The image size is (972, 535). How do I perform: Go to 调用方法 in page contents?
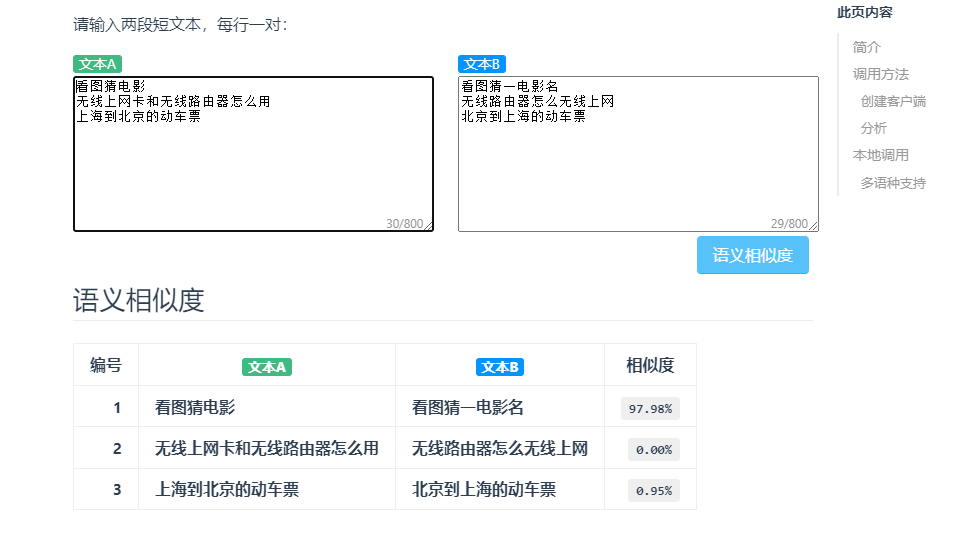click(880, 74)
